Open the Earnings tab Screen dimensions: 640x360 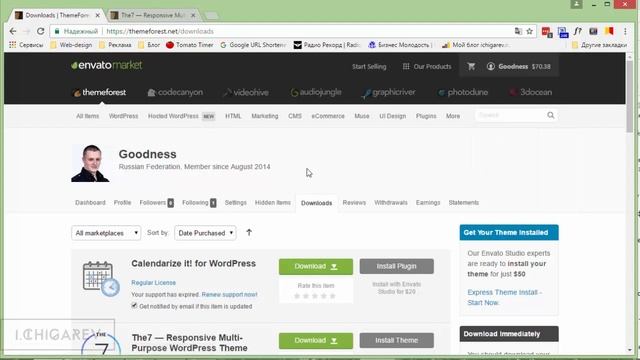(428, 202)
